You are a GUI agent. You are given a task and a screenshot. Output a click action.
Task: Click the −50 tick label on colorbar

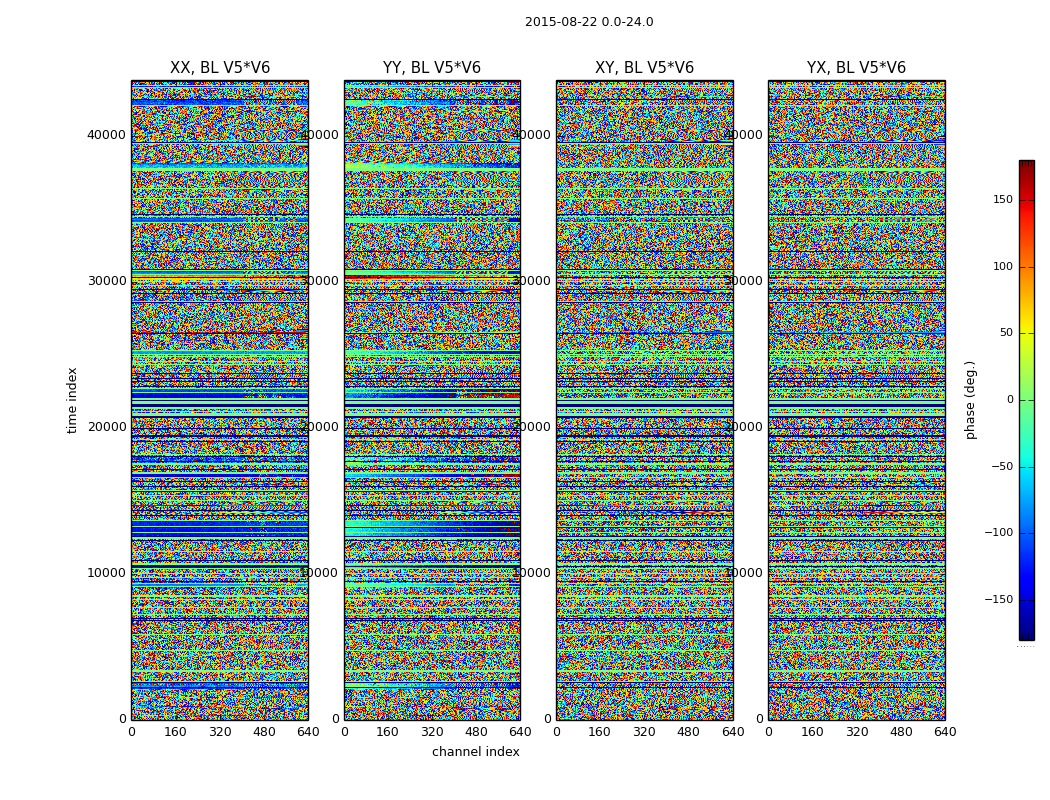pyautogui.click(x=1002, y=466)
